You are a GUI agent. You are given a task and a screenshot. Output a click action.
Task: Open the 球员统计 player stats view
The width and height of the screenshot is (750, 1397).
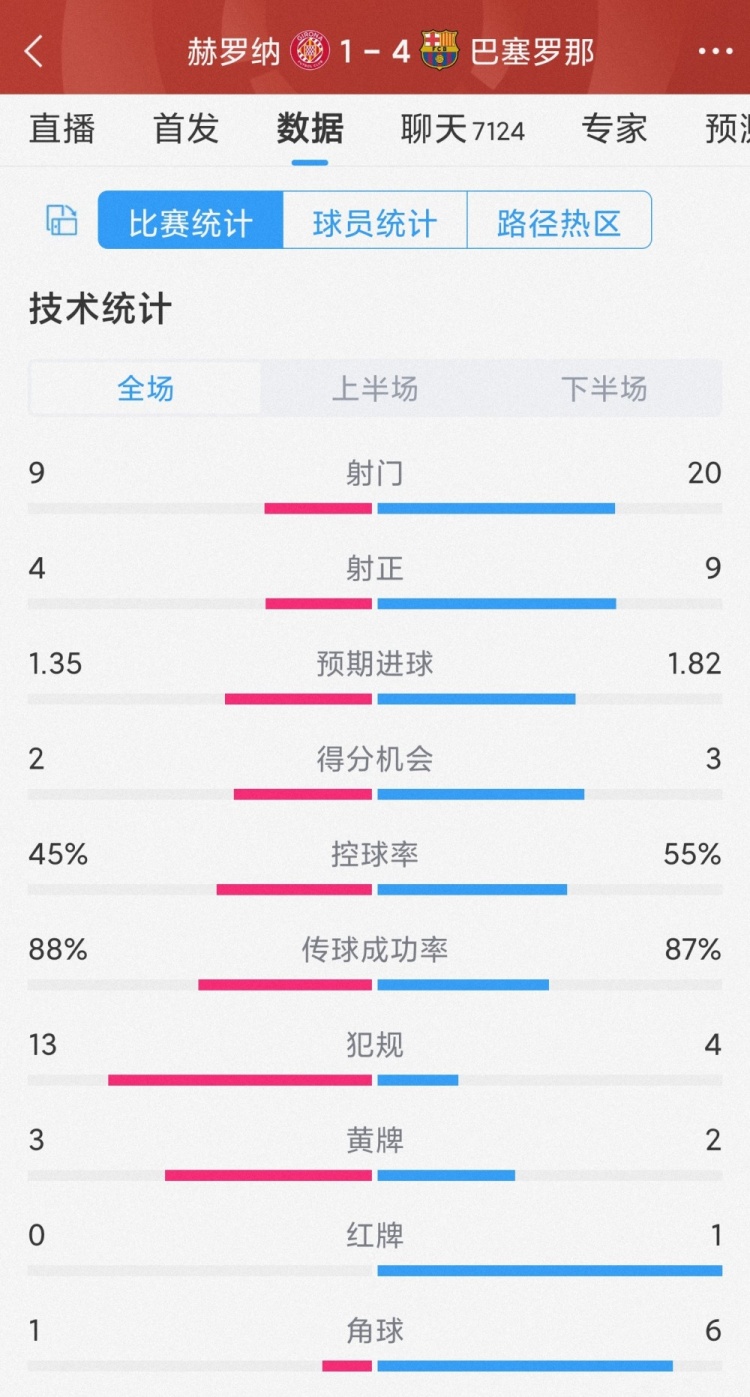374,220
